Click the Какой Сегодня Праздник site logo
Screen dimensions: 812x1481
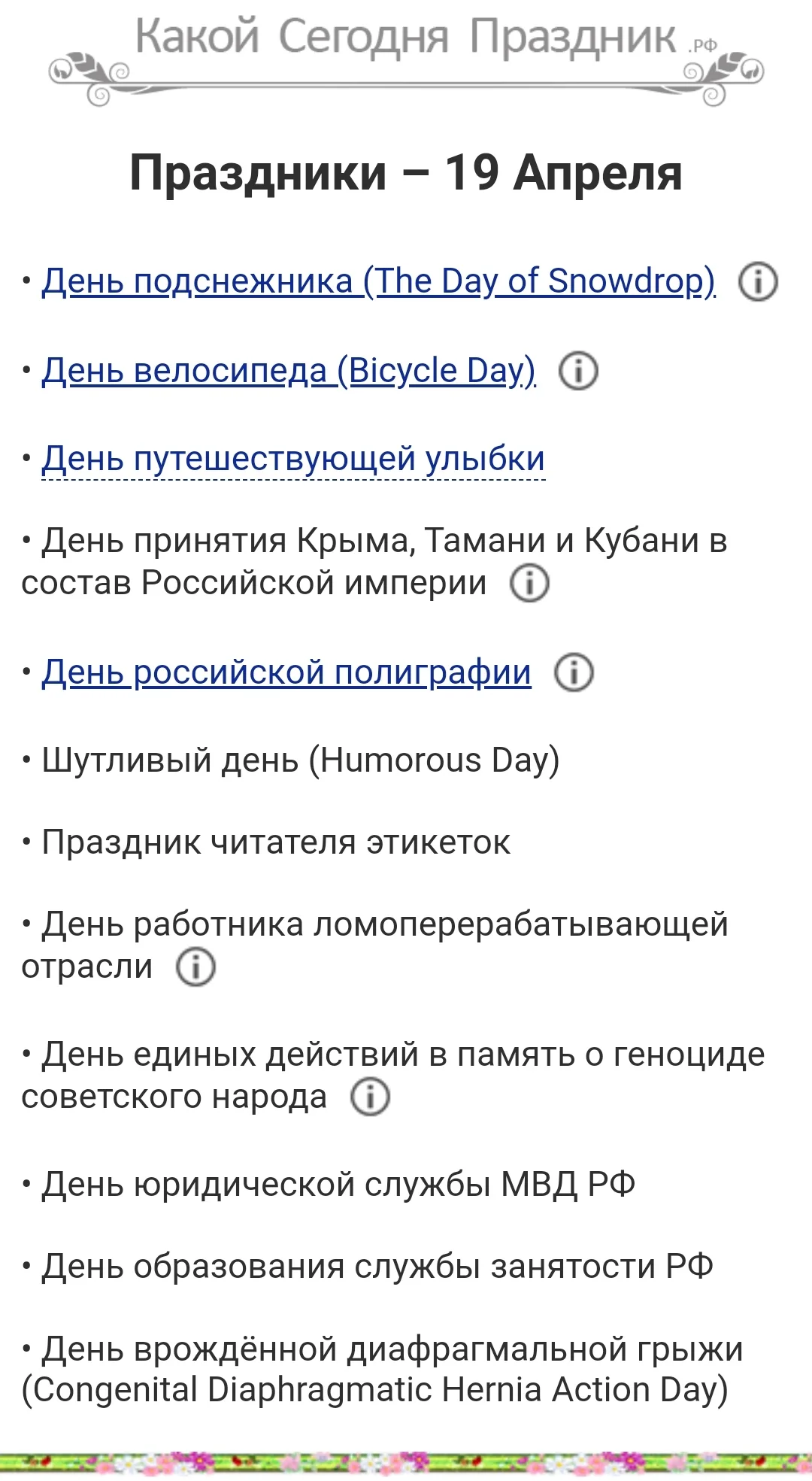point(406,53)
